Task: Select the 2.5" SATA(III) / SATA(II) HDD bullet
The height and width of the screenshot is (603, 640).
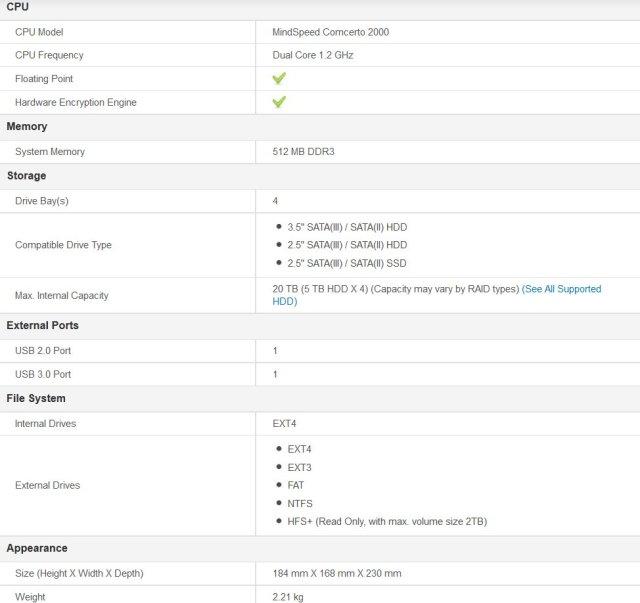Action: pos(347,245)
